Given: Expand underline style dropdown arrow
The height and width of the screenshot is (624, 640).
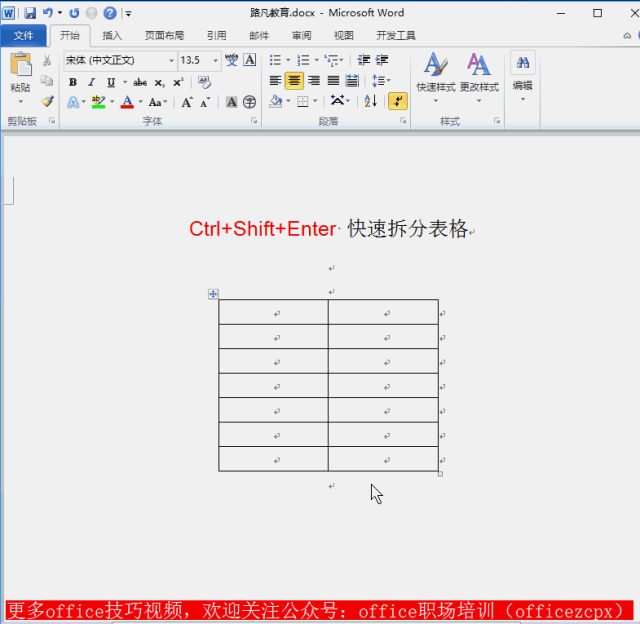Looking at the screenshot, I should coord(125,82).
